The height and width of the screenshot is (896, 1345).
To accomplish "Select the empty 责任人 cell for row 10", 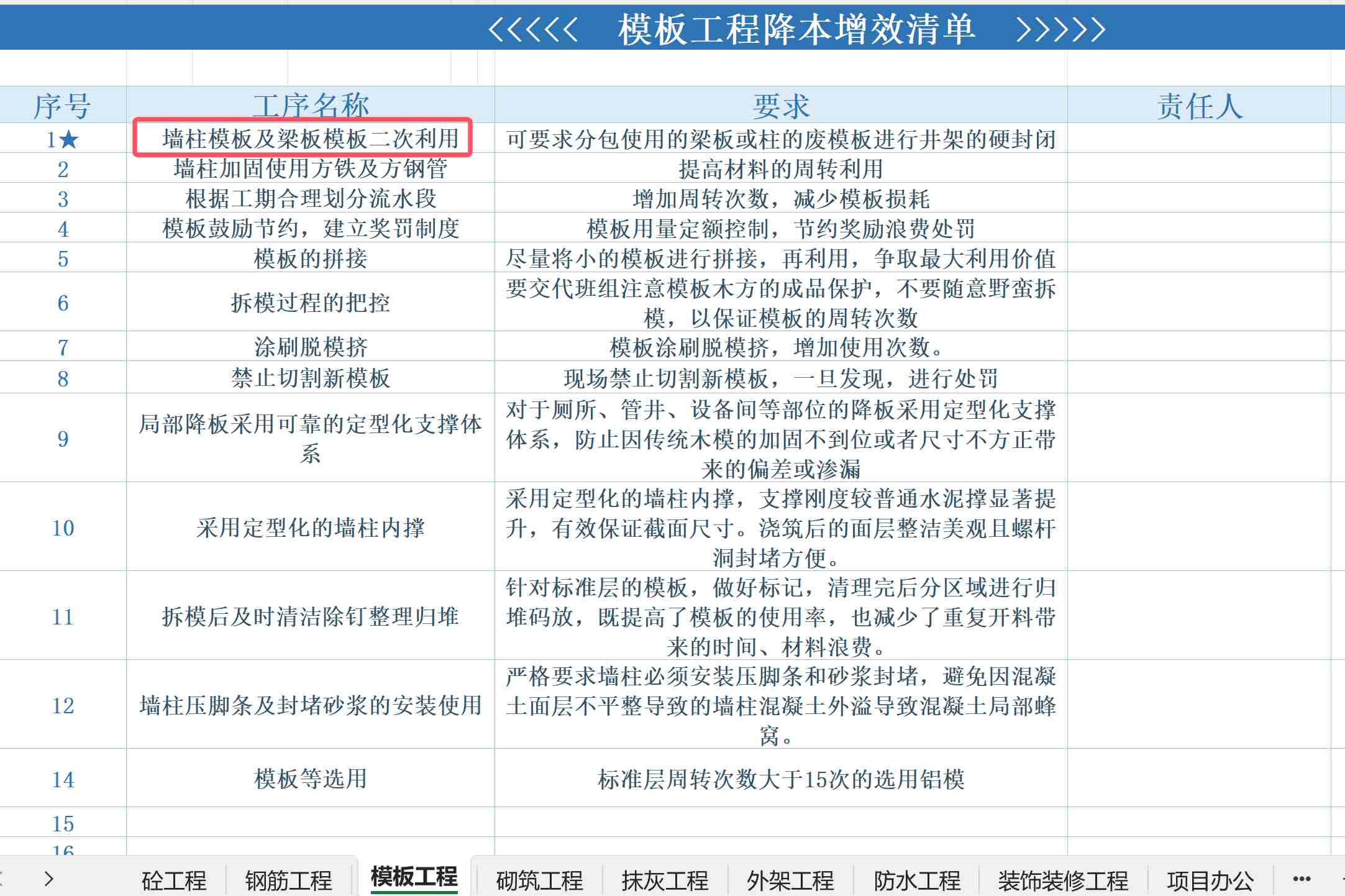I will [1199, 527].
